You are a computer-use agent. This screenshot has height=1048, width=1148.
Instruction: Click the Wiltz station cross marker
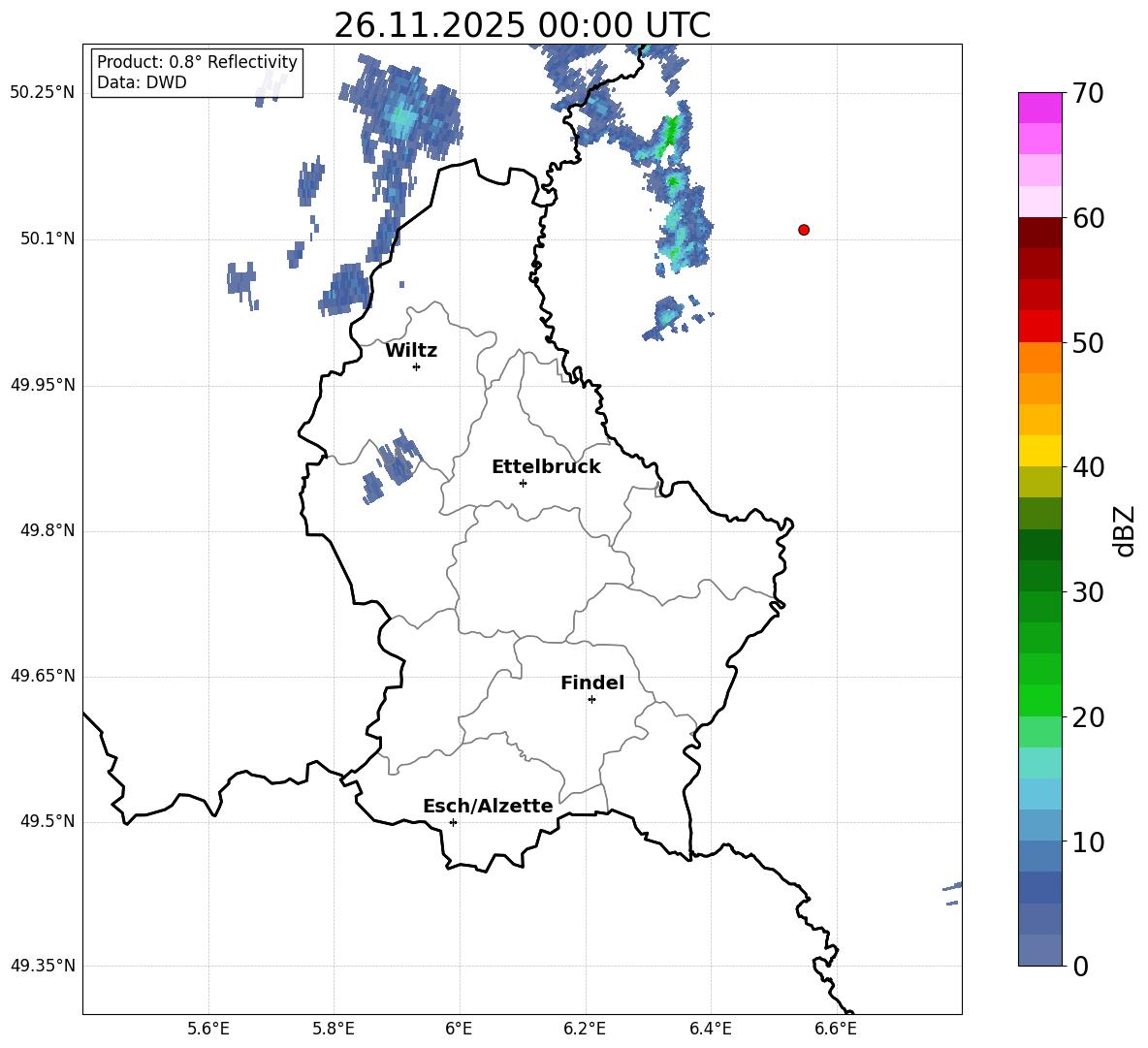(x=417, y=366)
